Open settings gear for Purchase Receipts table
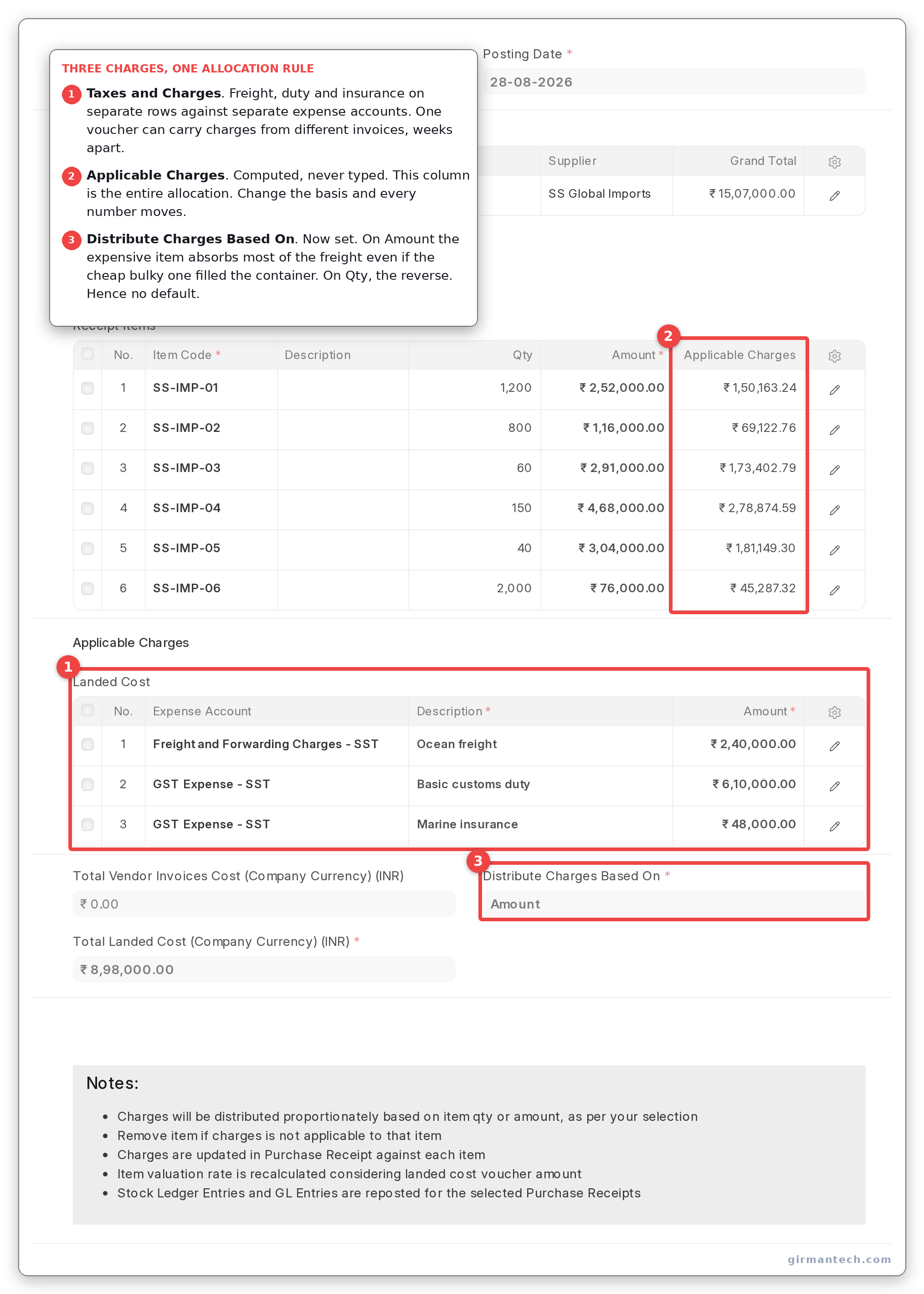This screenshot has width=924, height=1294. click(834, 162)
